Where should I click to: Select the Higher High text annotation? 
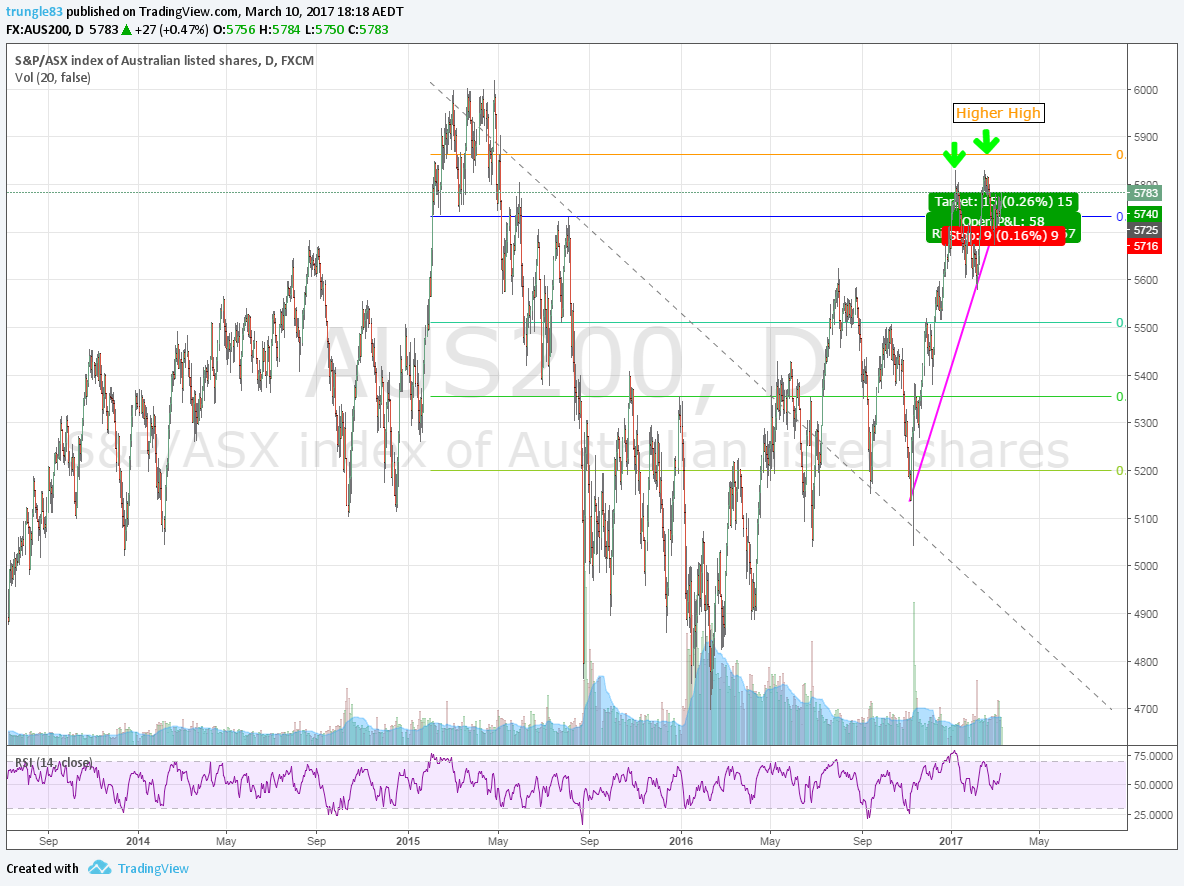(998, 113)
